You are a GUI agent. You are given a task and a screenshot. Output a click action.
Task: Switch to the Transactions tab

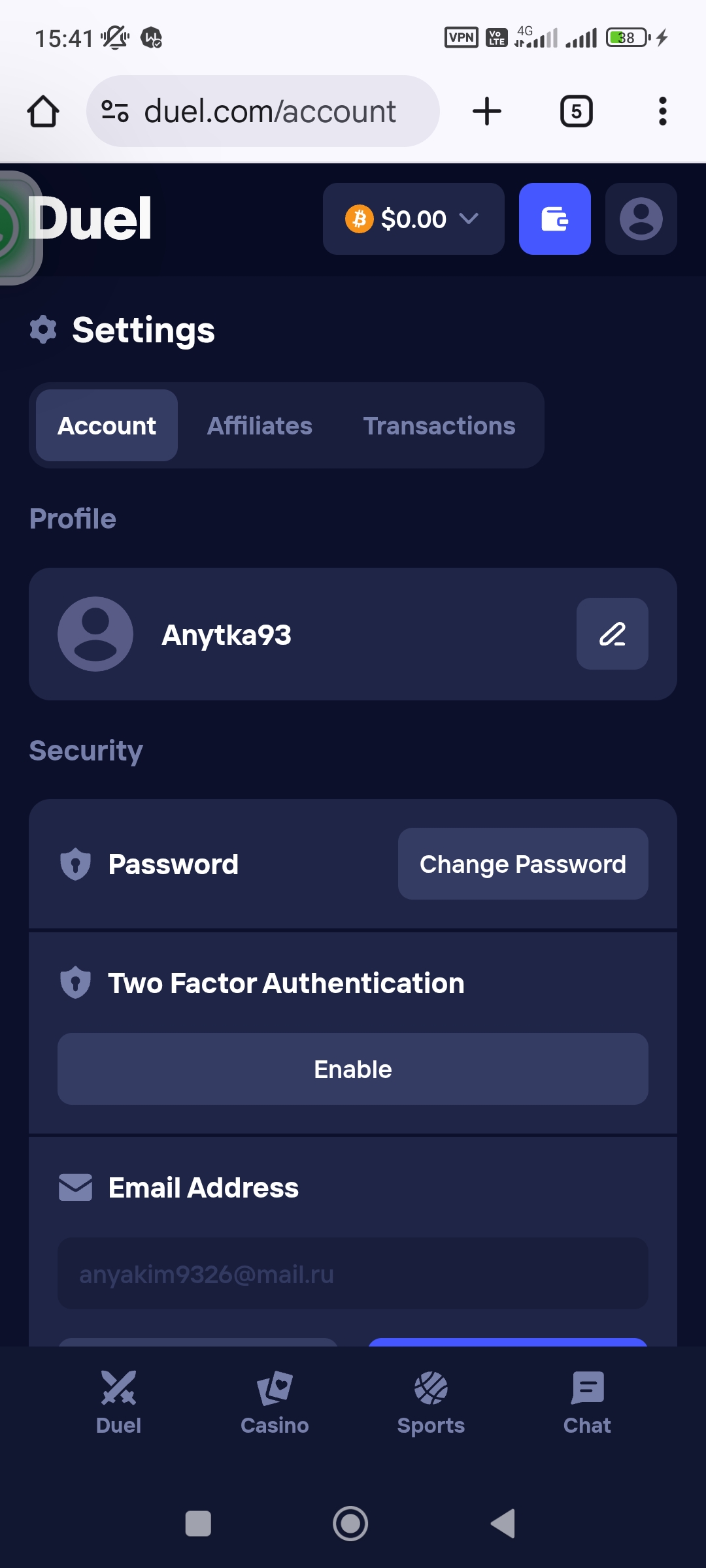click(439, 426)
